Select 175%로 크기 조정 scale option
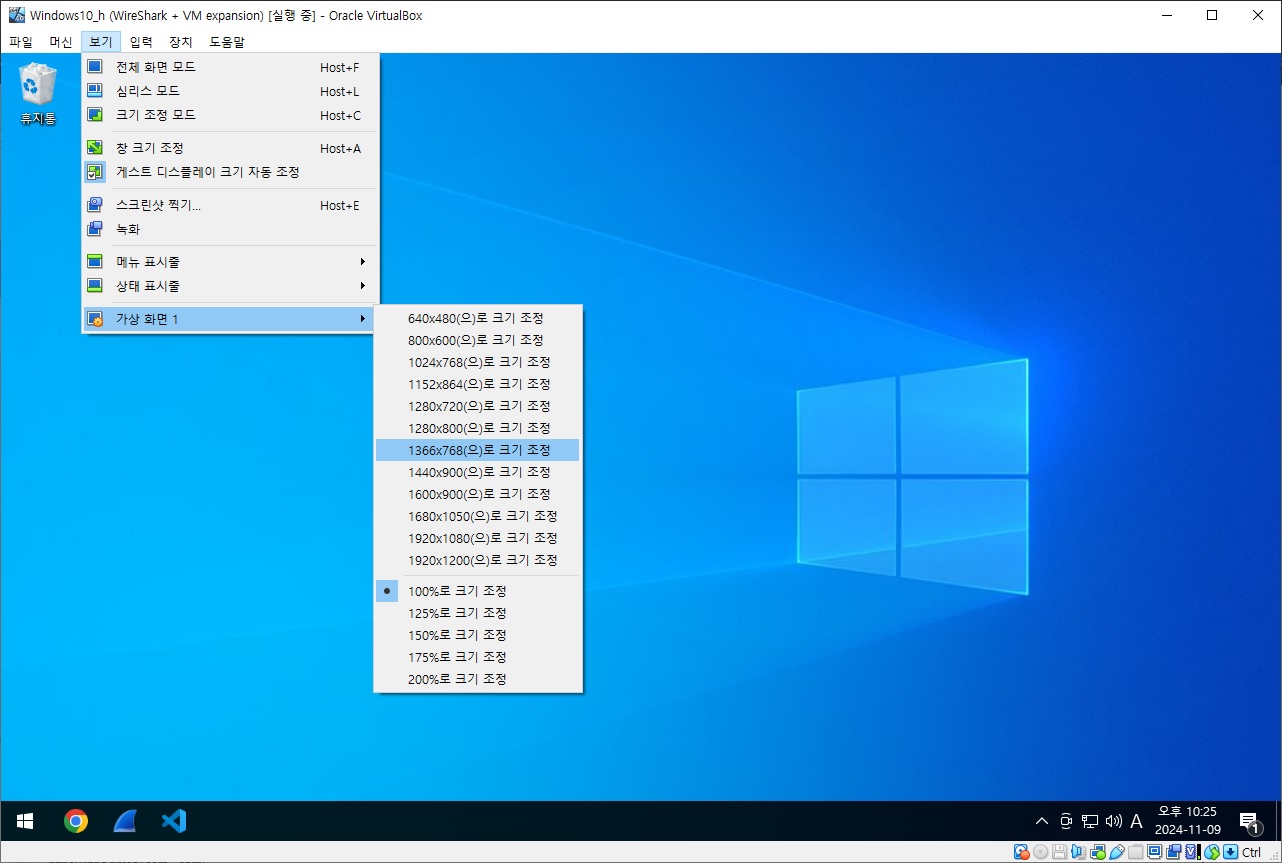Image resolution: width=1282 pixels, height=863 pixels. click(x=478, y=657)
